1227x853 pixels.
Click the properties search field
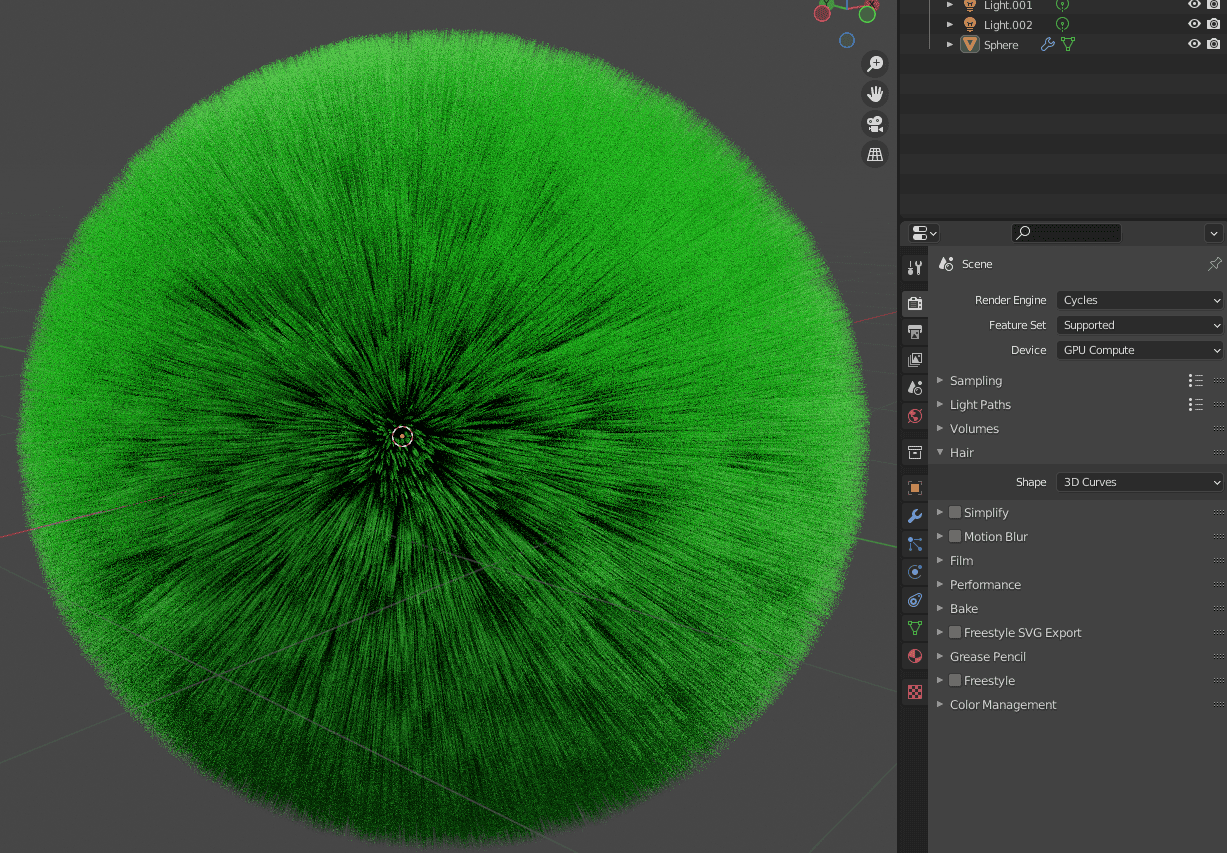pos(1066,232)
